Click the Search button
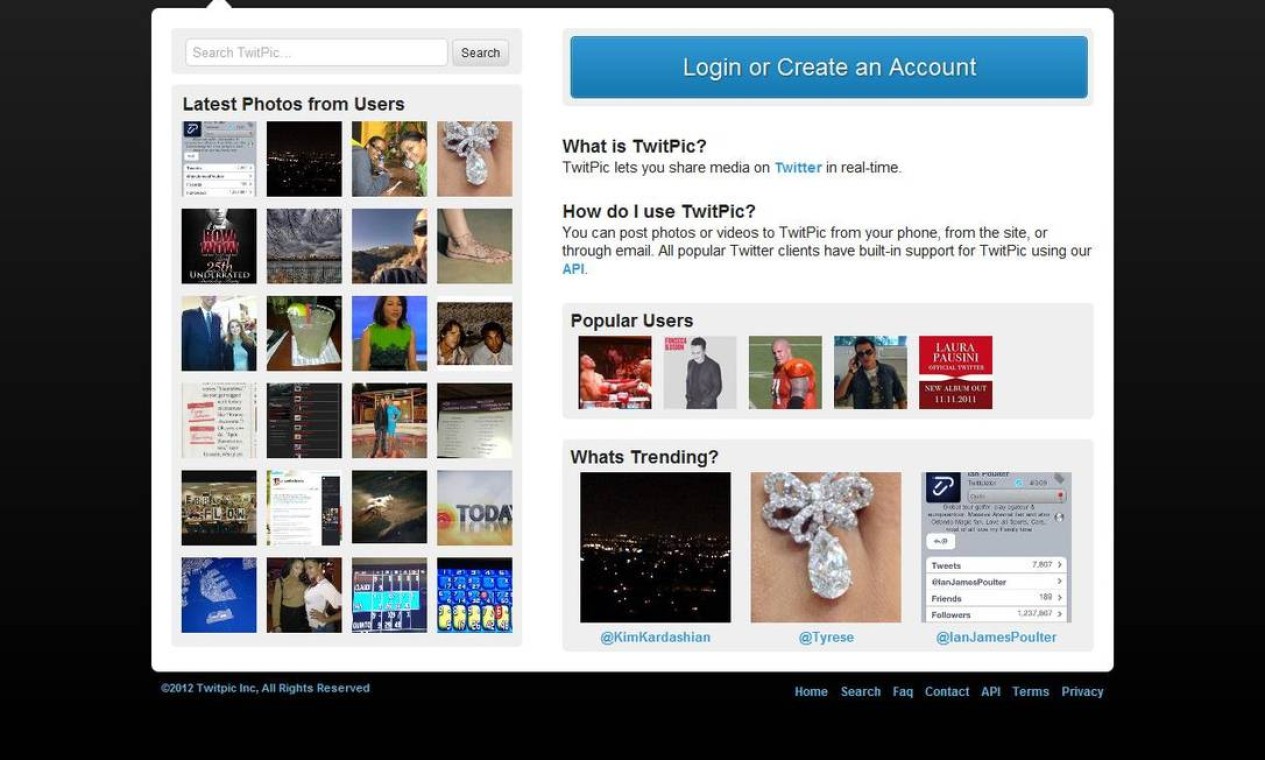The image size is (1265, 760). click(480, 52)
